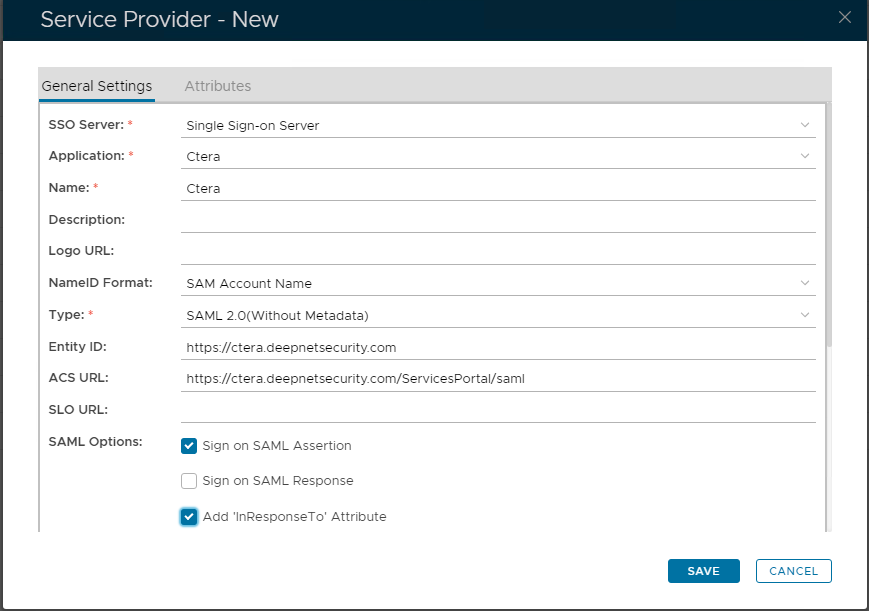This screenshot has width=869, height=611.
Task: Expand the SSO Server dropdown
Action: pos(805,125)
